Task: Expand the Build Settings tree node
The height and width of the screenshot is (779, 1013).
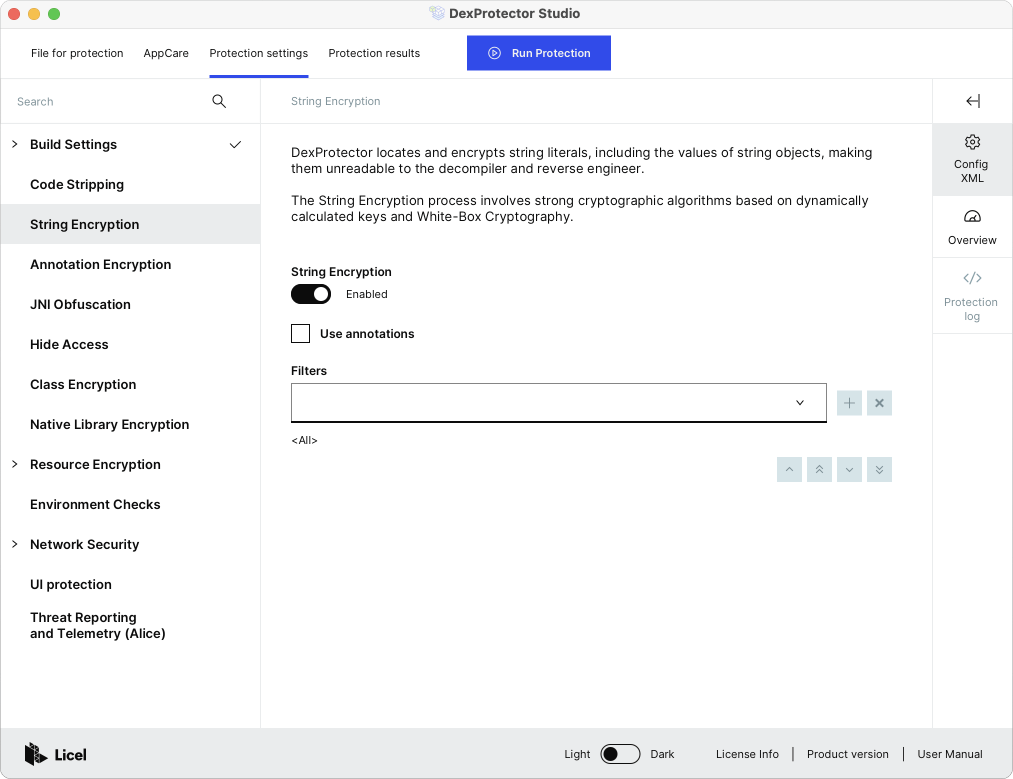Action: tap(15, 144)
